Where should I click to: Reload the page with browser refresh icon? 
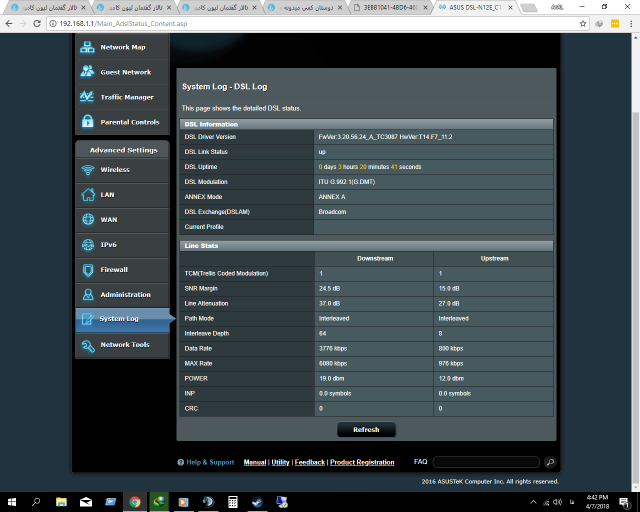(37, 24)
